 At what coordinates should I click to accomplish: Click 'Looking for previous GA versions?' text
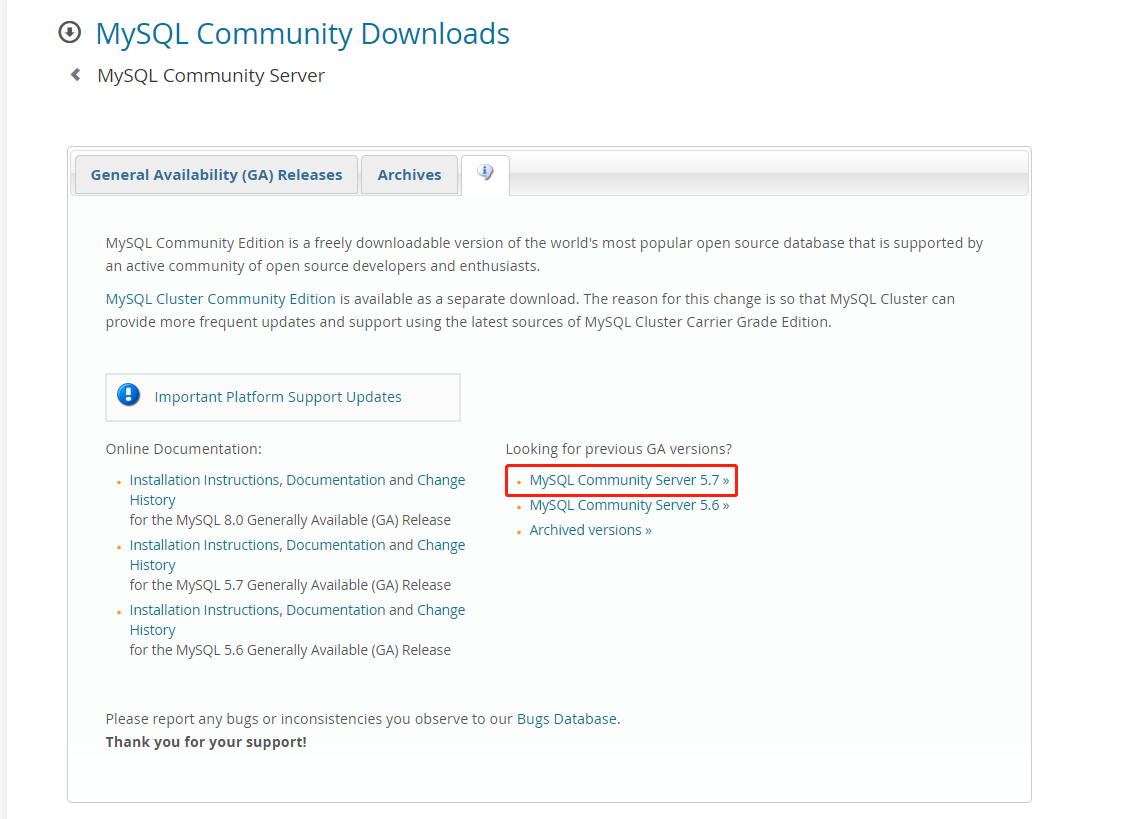pyautogui.click(x=619, y=449)
